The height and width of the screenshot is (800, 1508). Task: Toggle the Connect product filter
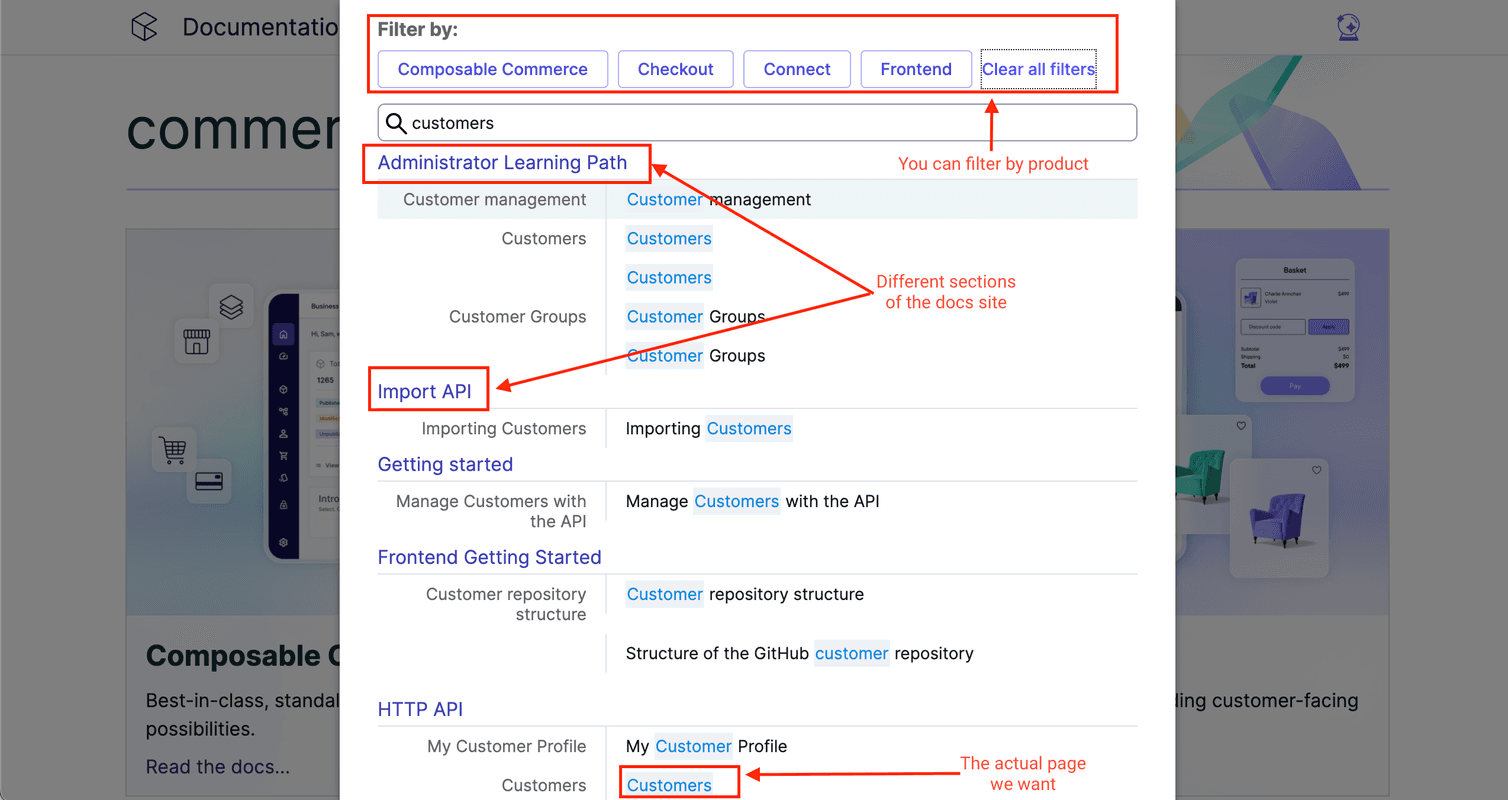coord(797,69)
